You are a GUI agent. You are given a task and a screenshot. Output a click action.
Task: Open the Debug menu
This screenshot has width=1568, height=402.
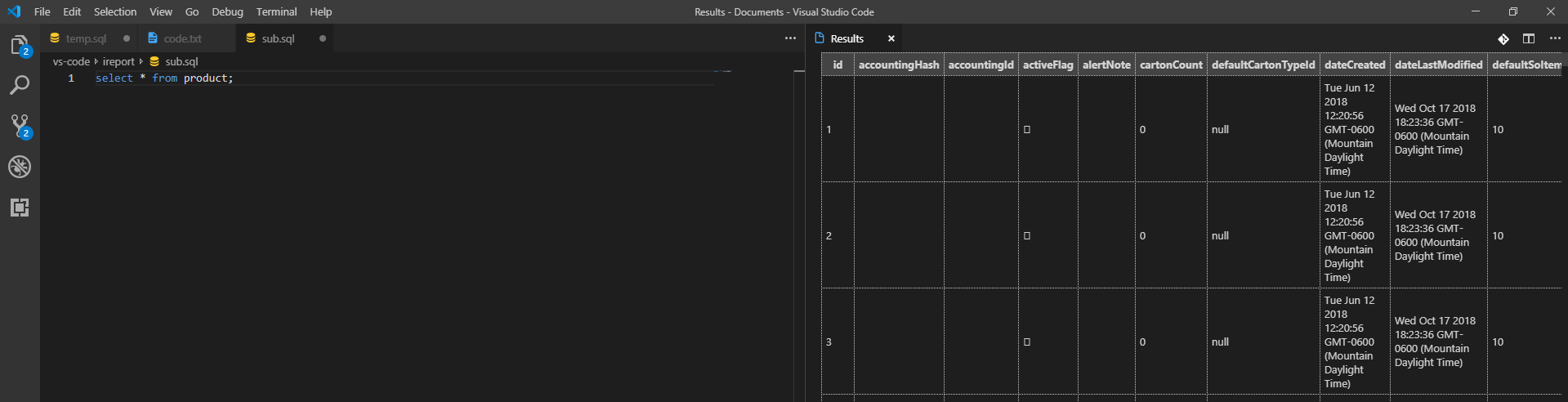227,11
